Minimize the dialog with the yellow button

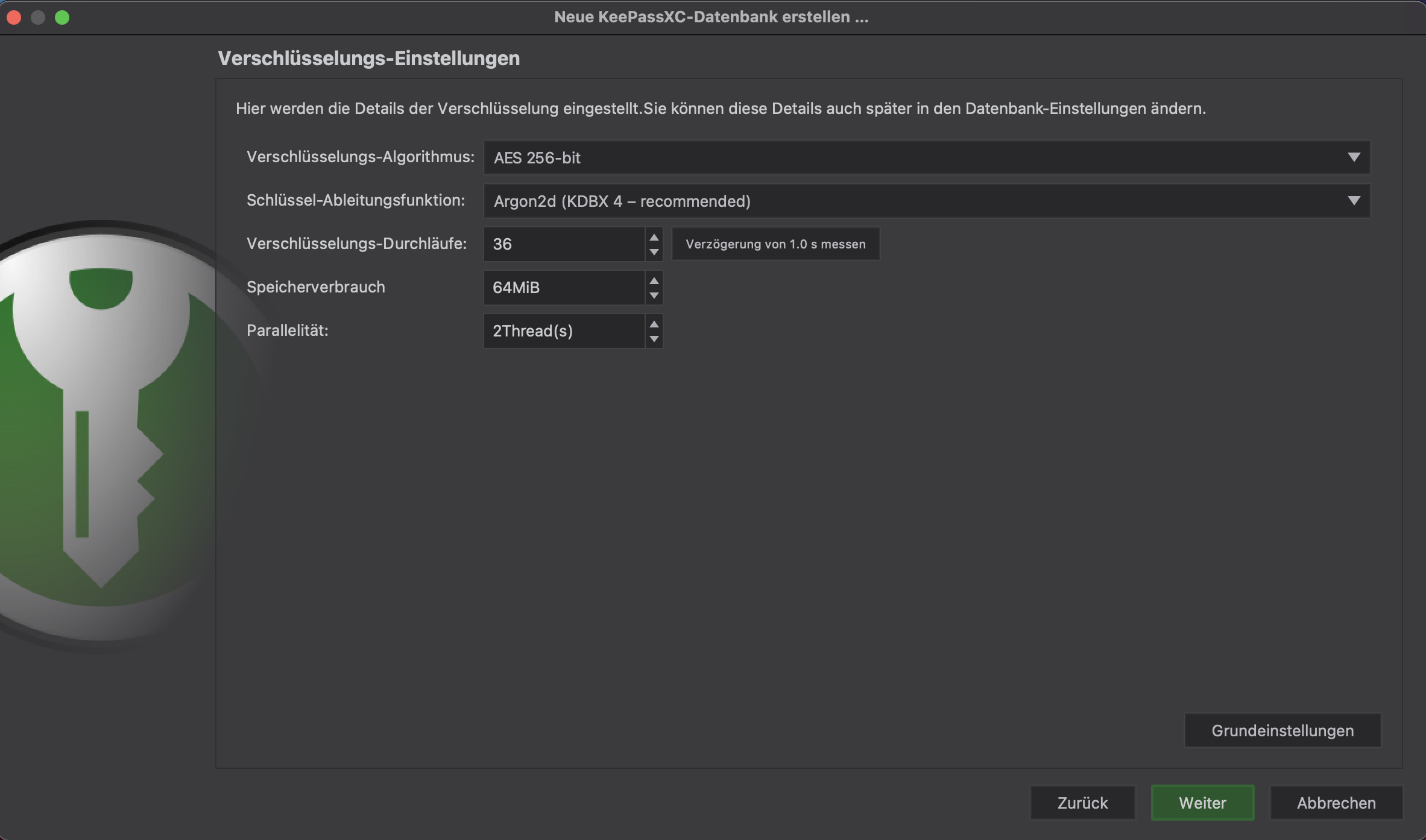pyautogui.click(x=39, y=17)
